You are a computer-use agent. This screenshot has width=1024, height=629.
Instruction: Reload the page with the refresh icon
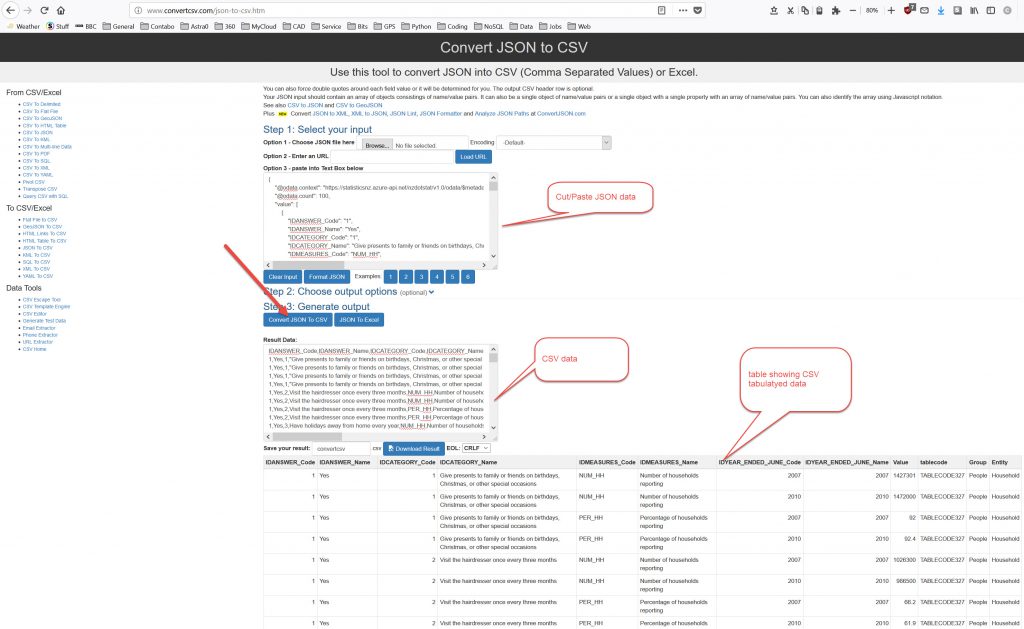[45, 10]
